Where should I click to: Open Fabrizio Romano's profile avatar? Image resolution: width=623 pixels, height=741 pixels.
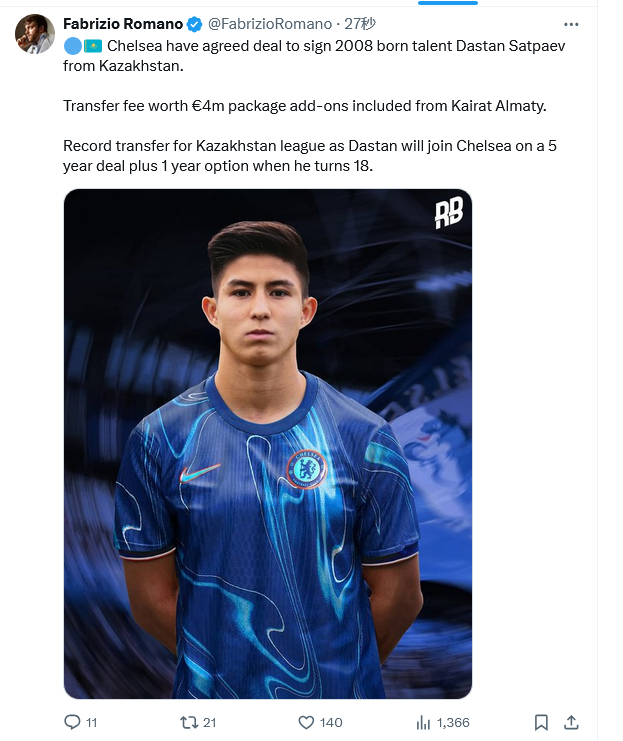(35, 34)
